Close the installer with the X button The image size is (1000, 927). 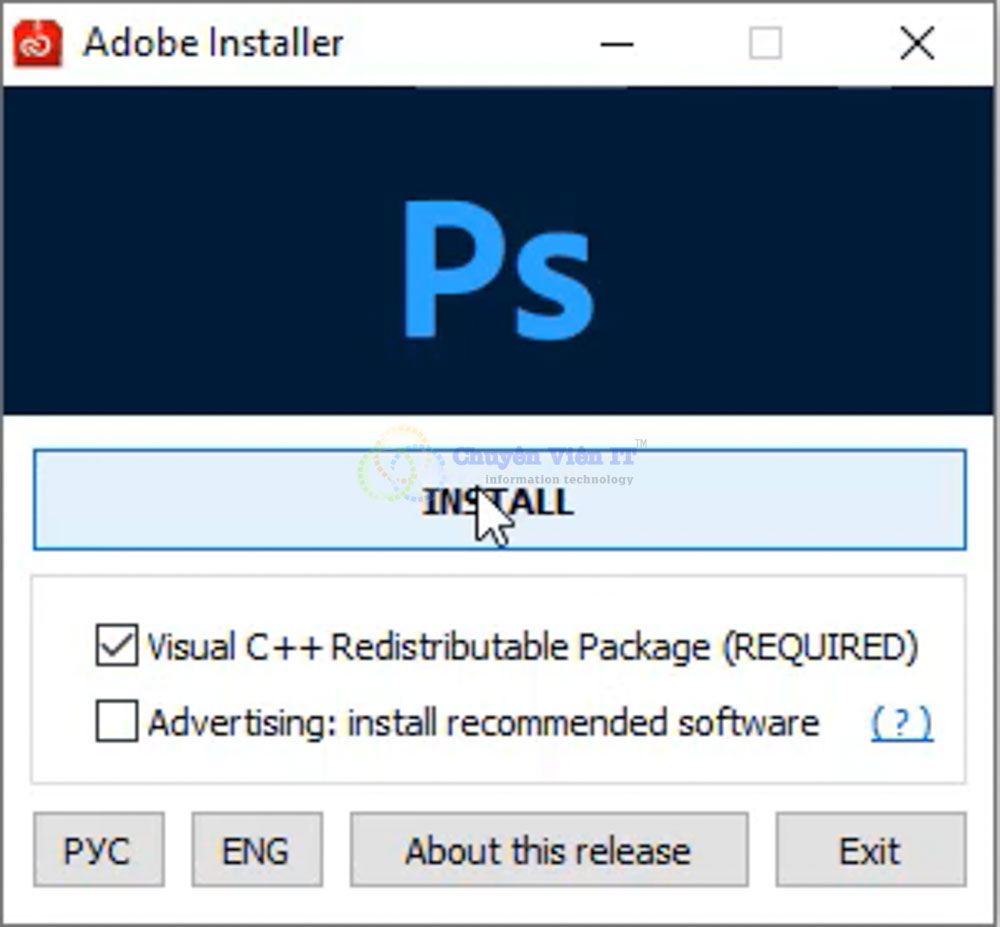[917, 44]
